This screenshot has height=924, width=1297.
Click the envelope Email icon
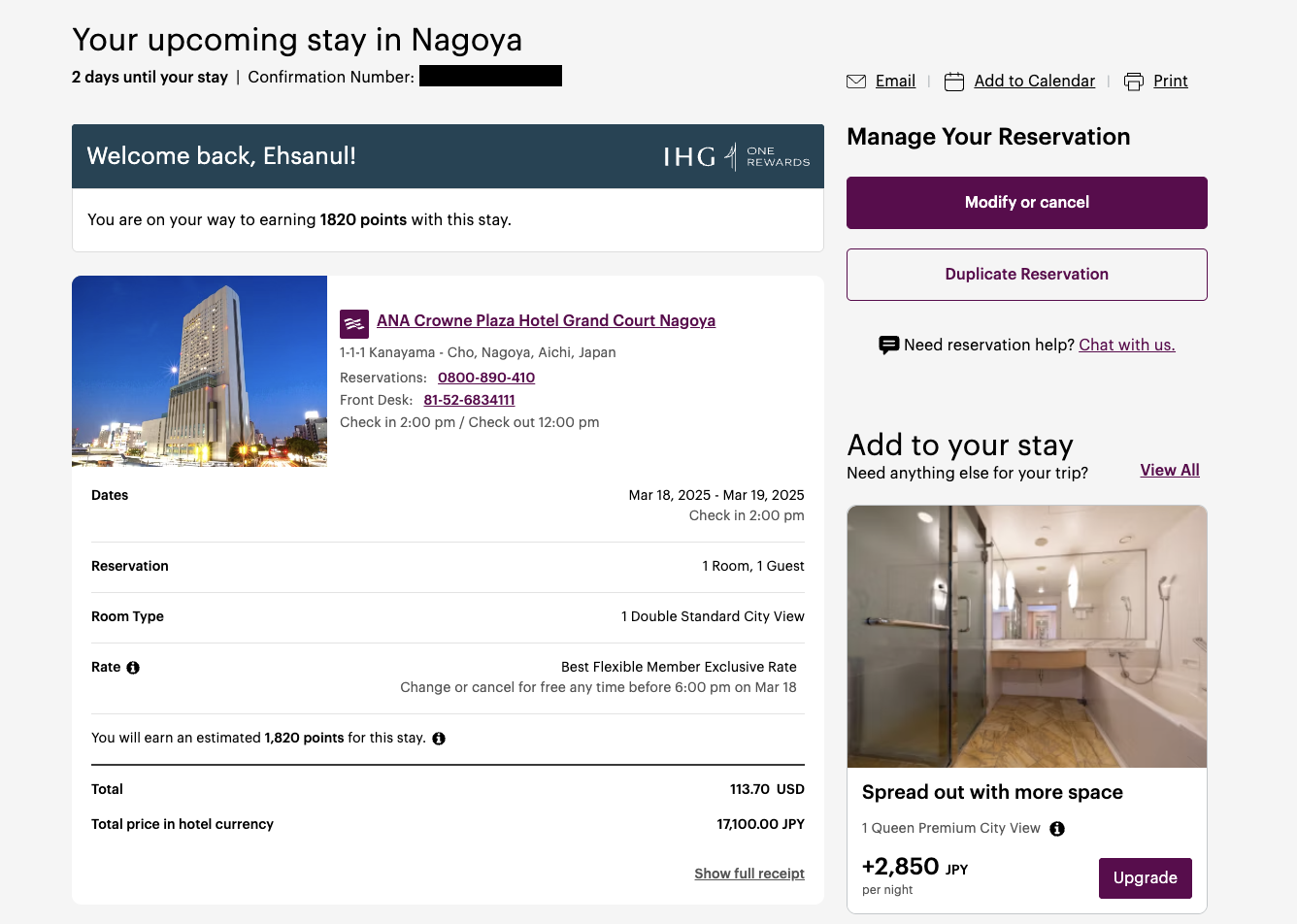coord(856,82)
